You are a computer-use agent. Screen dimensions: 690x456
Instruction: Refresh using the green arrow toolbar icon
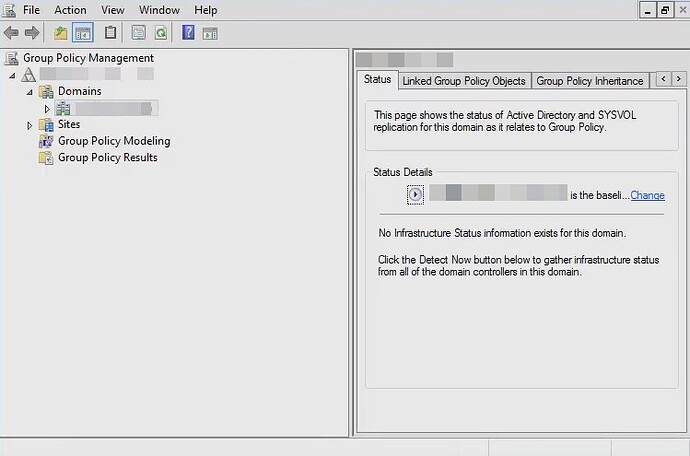tap(161, 33)
